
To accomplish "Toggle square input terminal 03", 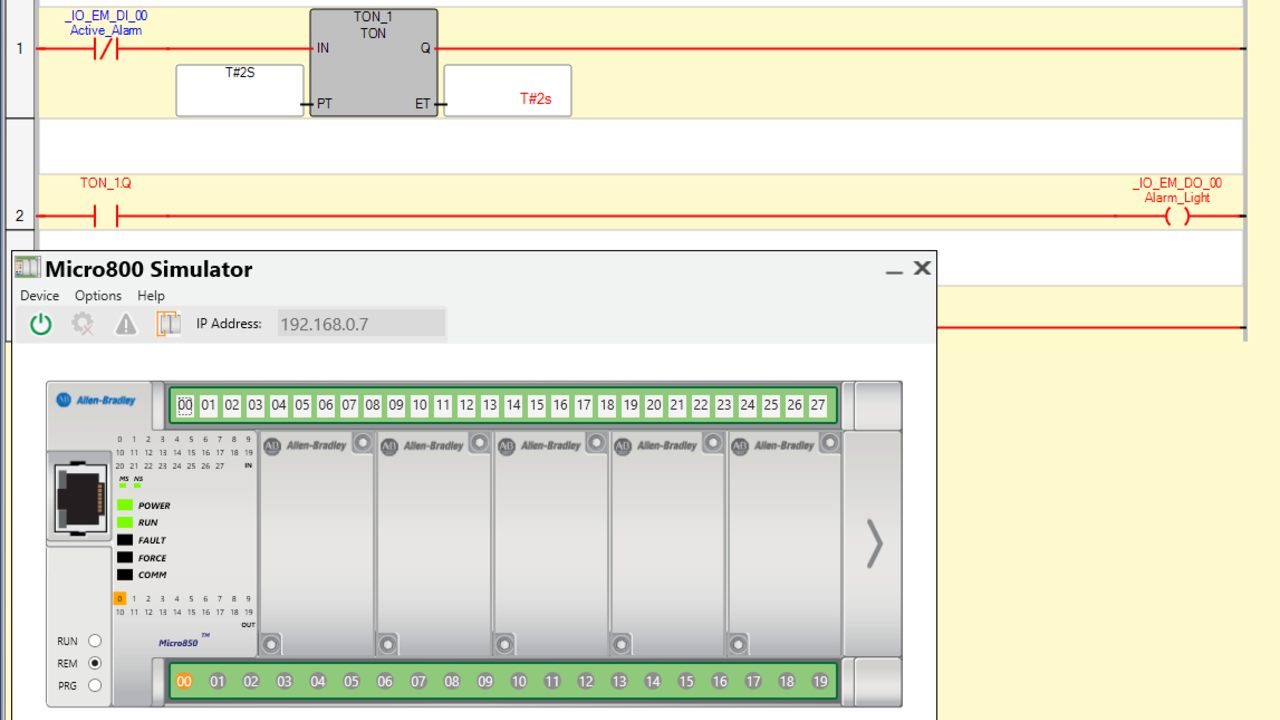I will pyautogui.click(x=255, y=405).
